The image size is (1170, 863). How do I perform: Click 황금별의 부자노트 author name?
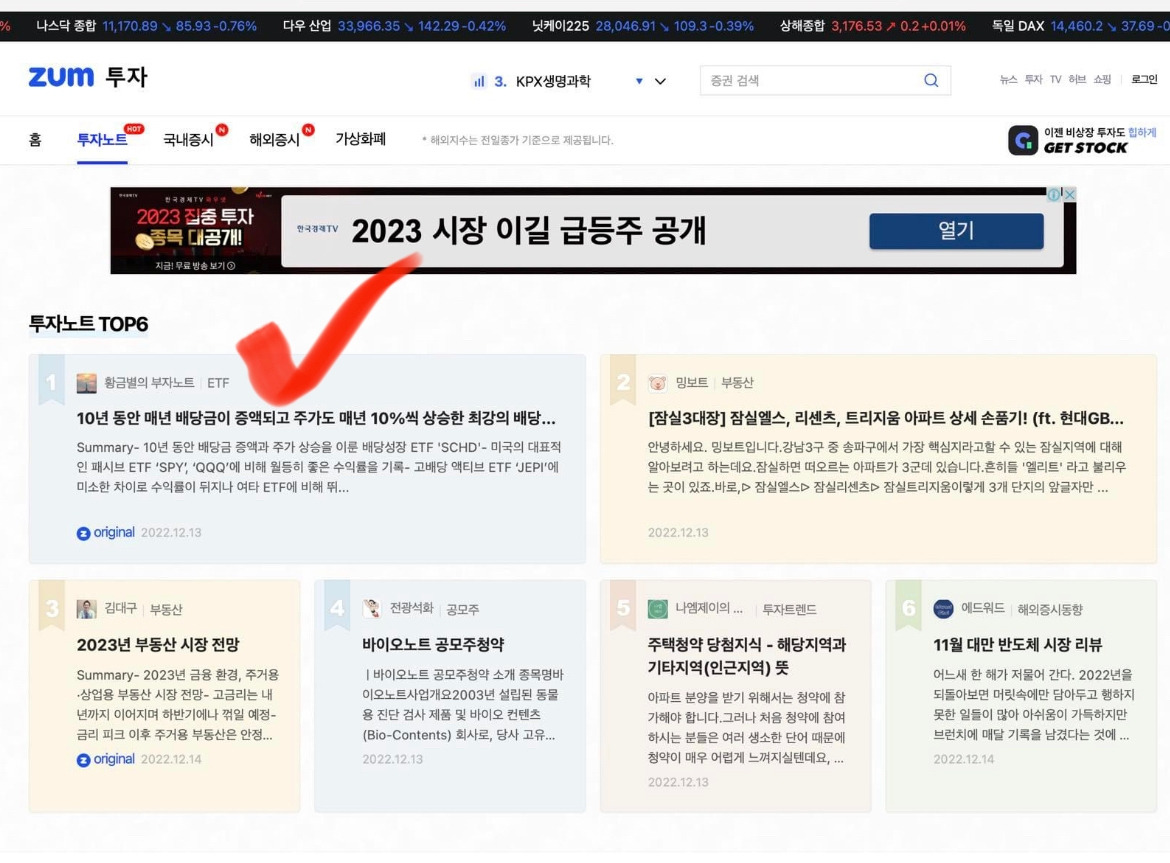[149, 383]
